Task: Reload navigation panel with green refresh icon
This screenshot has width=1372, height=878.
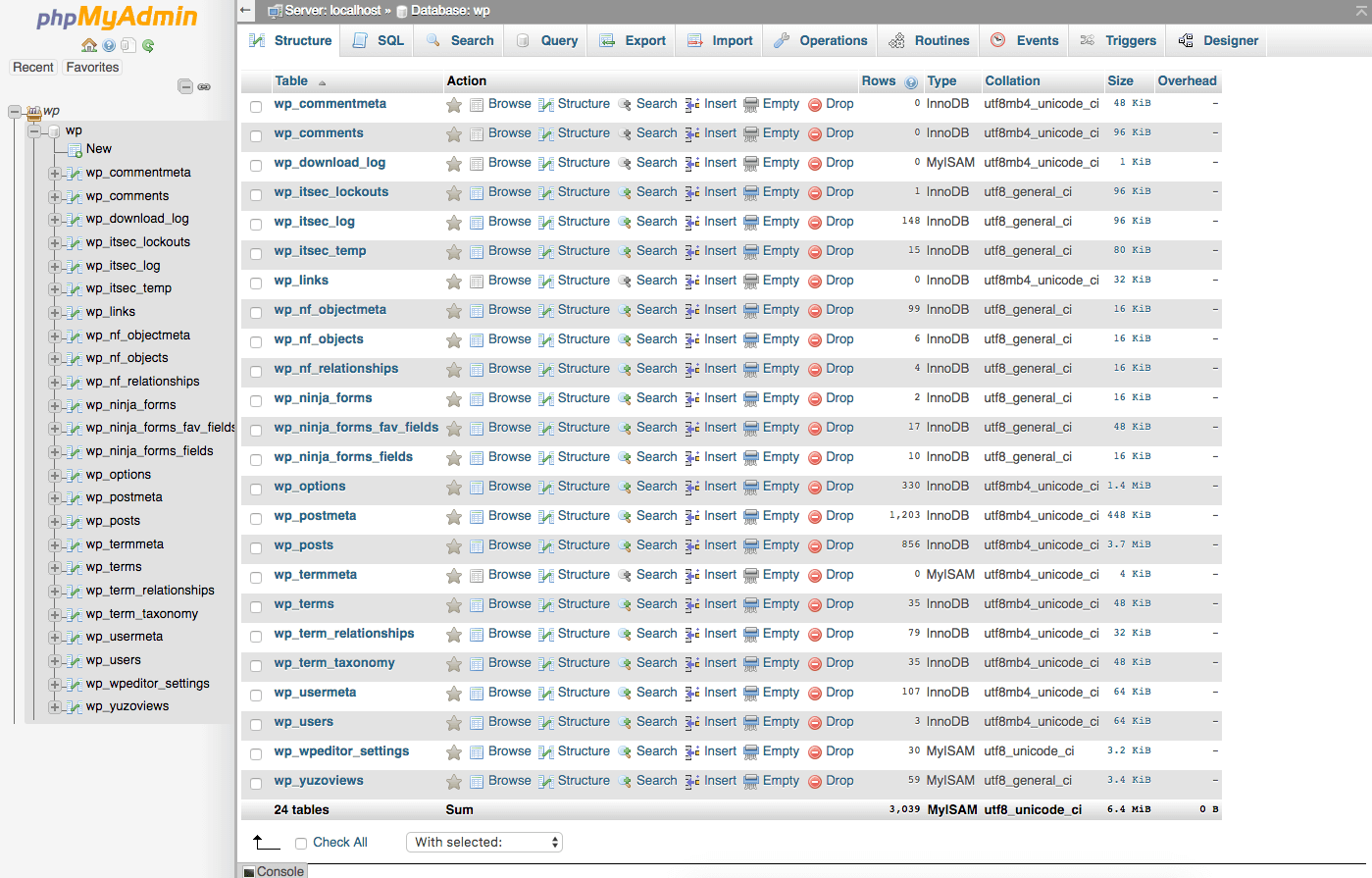Action: (x=148, y=45)
